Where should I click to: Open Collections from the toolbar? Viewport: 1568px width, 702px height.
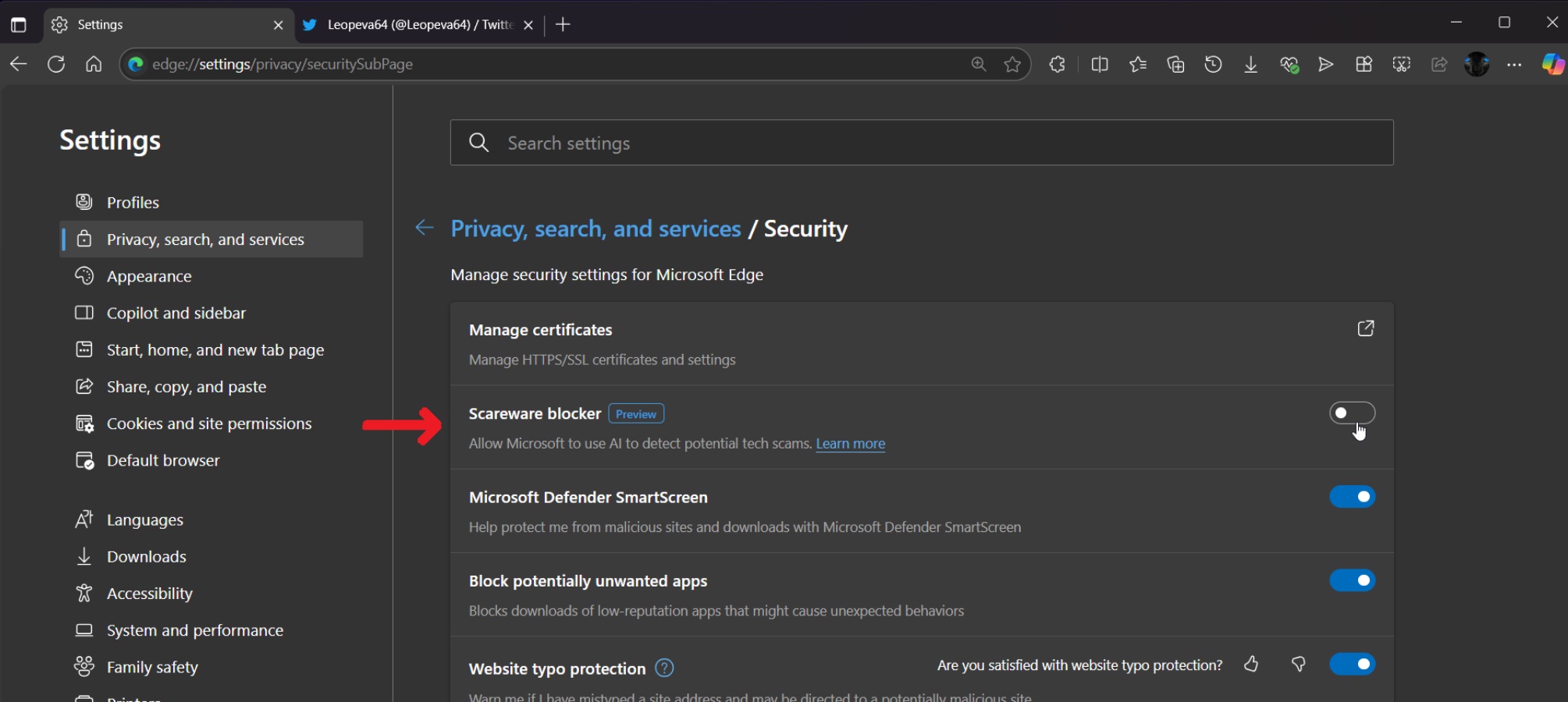pyautogui.click(x=1175, y=64)
